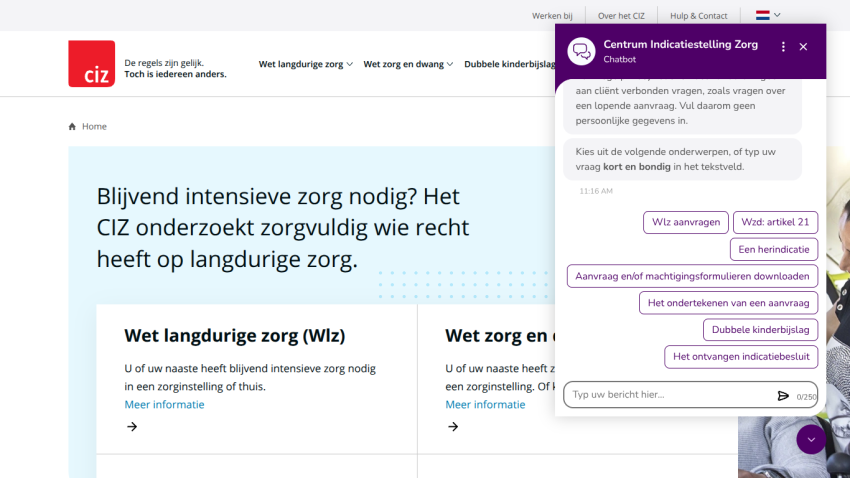Click arrow under Wet zorg en dwang card
850x478 pixels.
click(x=453, y=427)
